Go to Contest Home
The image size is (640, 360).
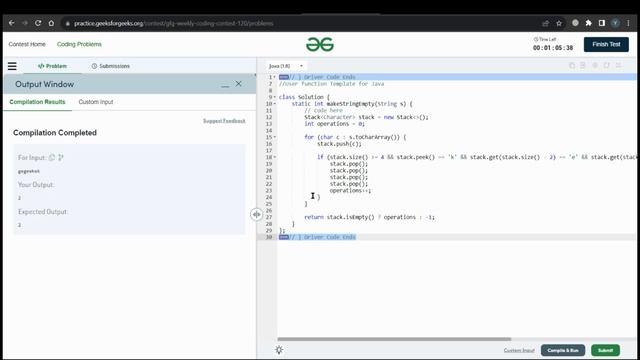click(27, 44)
